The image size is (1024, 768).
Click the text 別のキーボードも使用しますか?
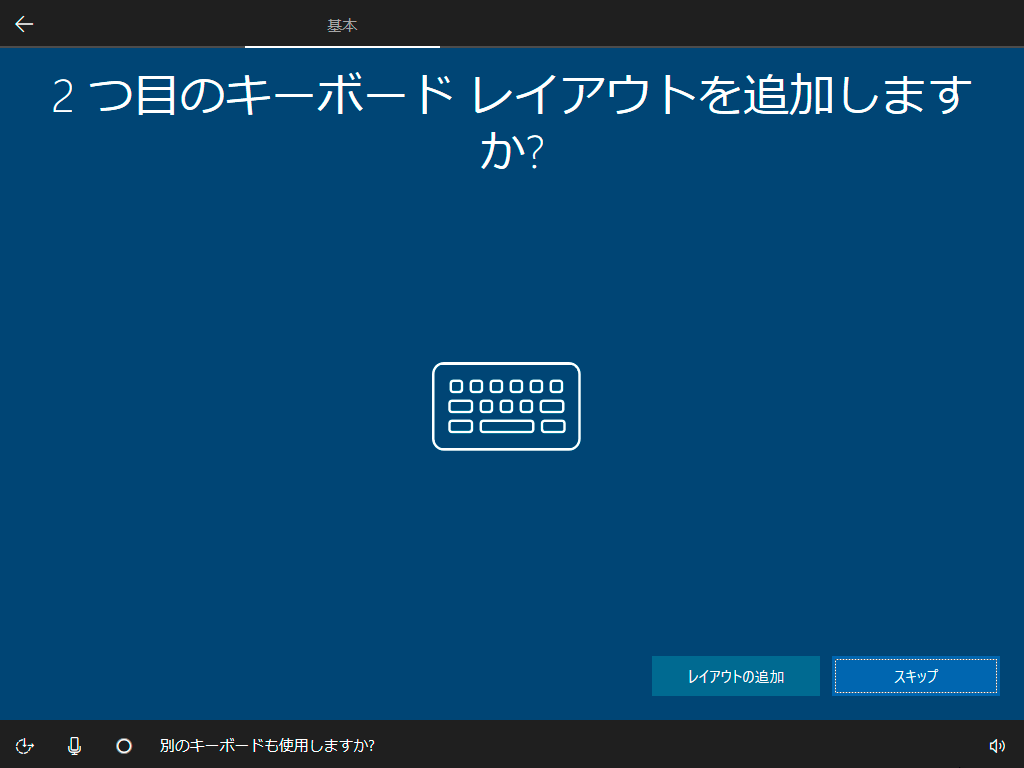[x=267, y=745]
